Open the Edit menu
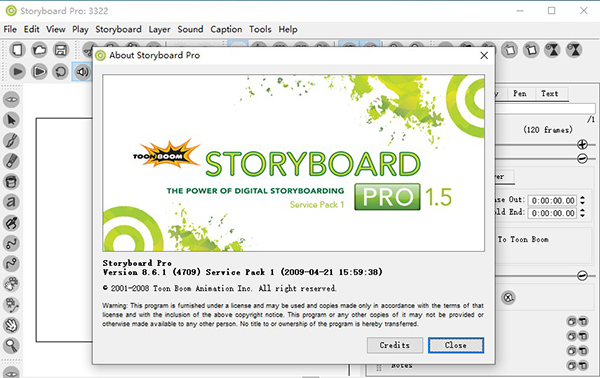Screen dimensions: 600x378 click(31, 29)
